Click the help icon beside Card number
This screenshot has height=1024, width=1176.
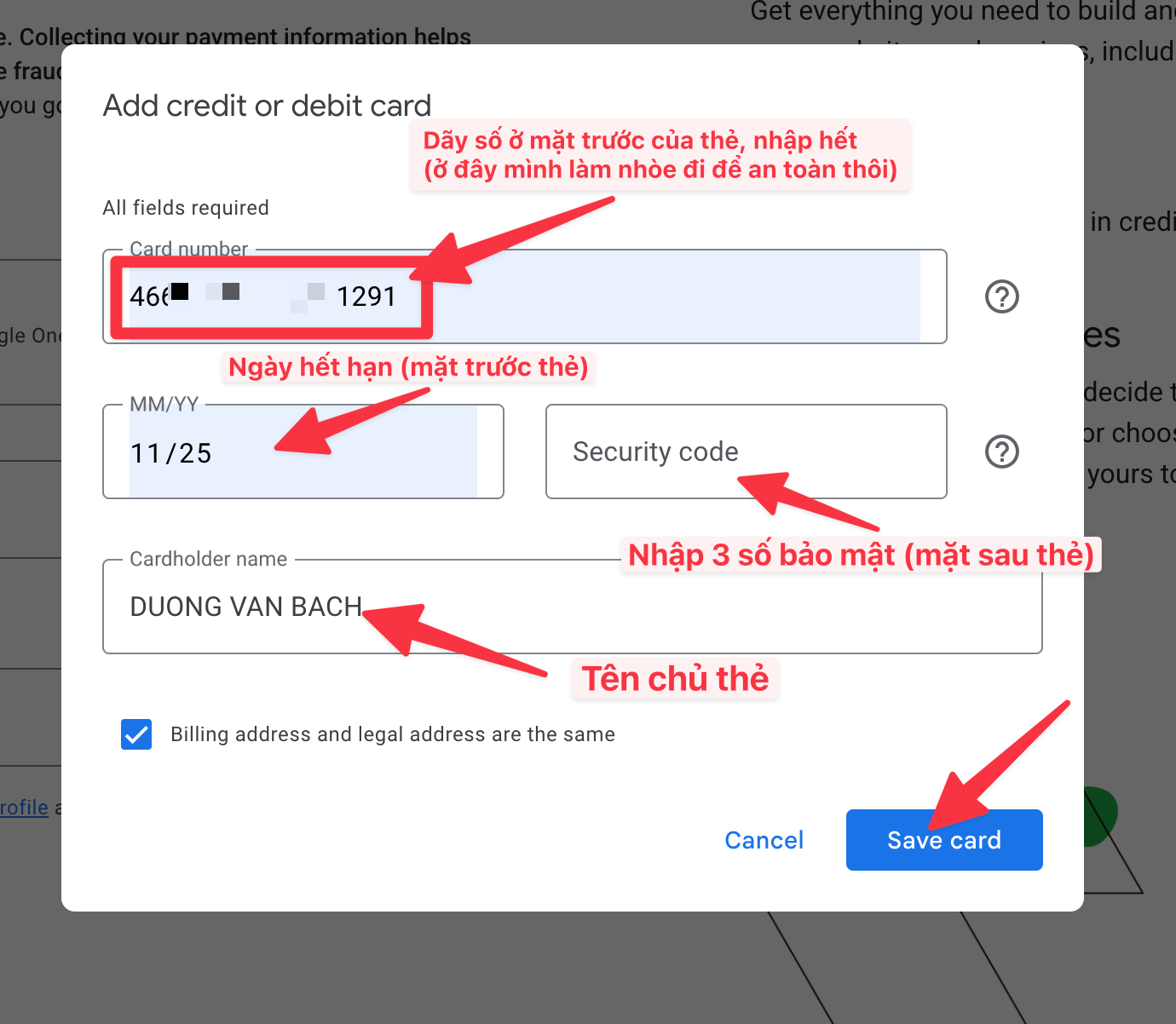[1002, 296]
